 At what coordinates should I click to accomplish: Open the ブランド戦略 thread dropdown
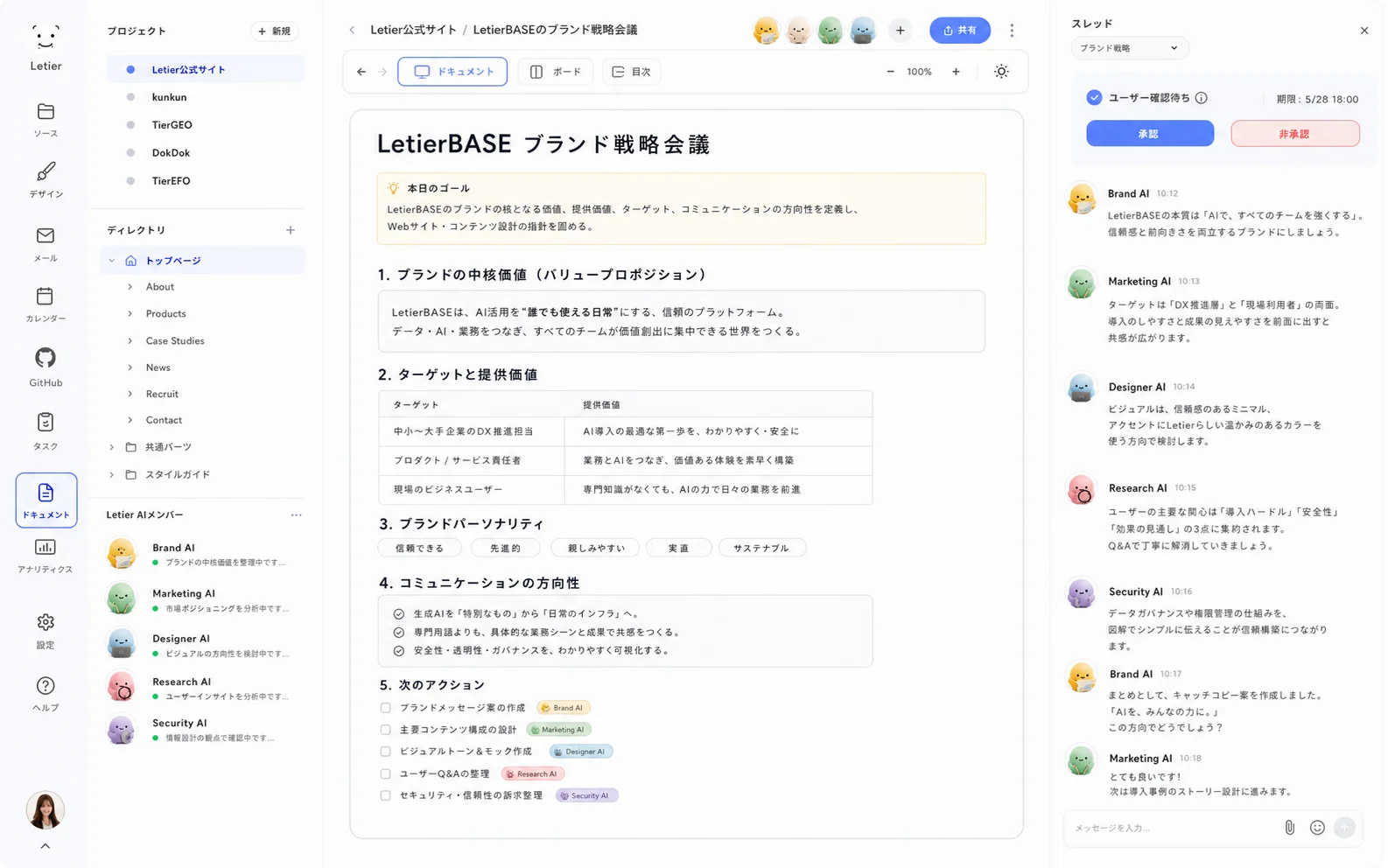[1129, 48]
